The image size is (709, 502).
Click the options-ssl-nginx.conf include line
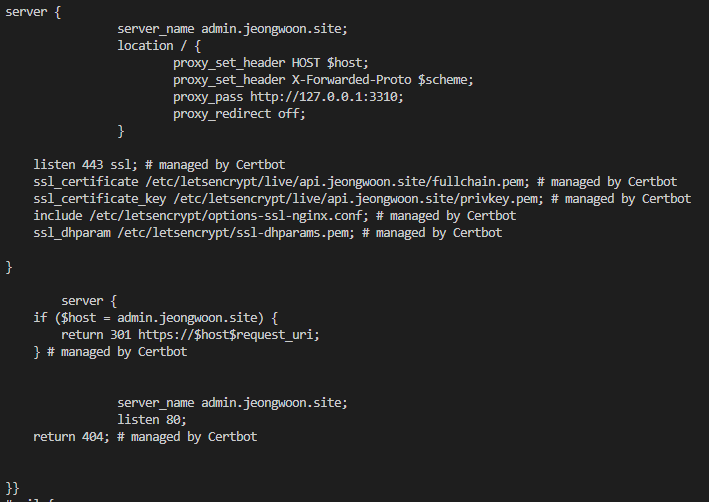[274, 216]
